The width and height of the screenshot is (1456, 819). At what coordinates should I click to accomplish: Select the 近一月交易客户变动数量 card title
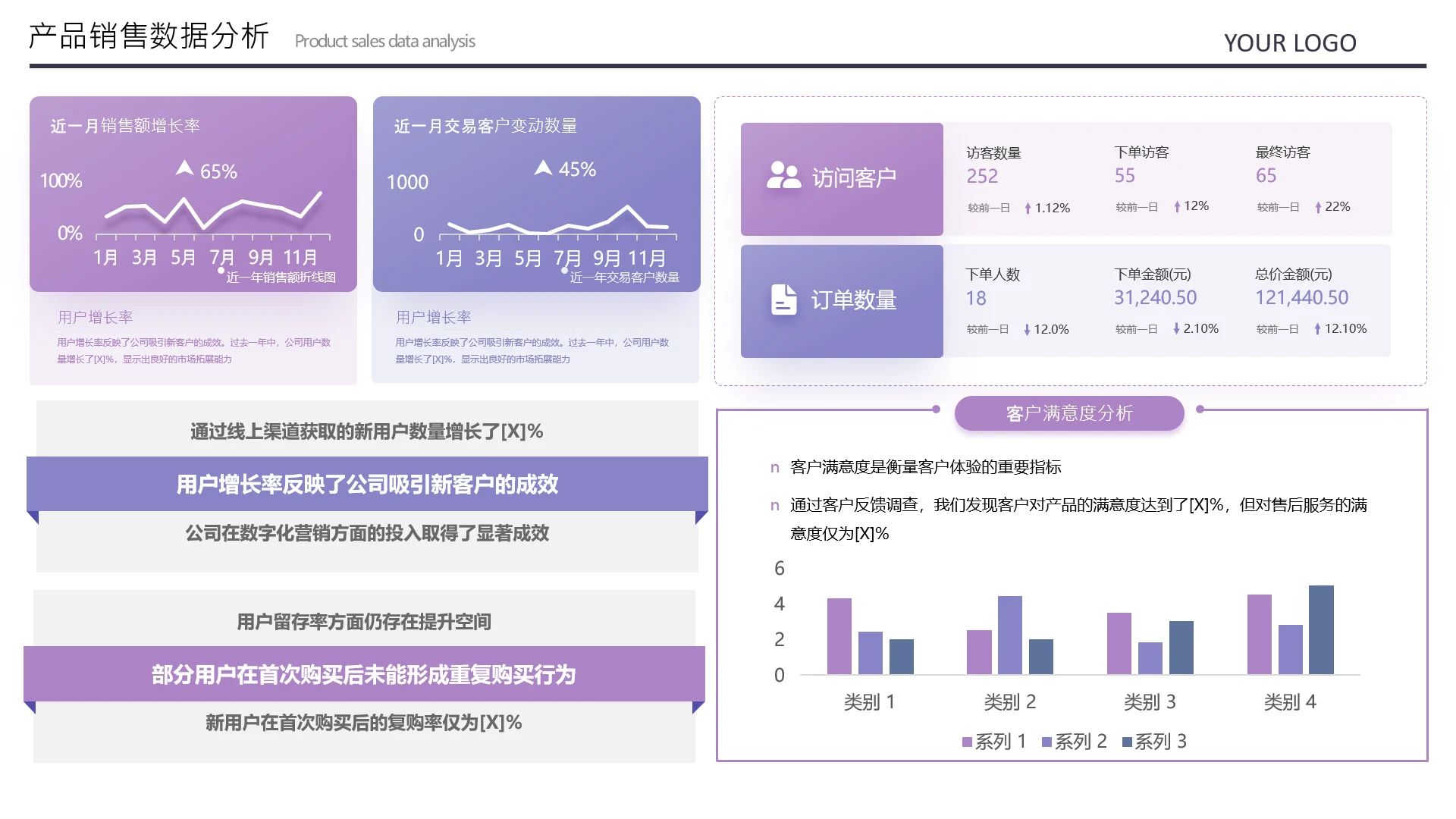485,126
